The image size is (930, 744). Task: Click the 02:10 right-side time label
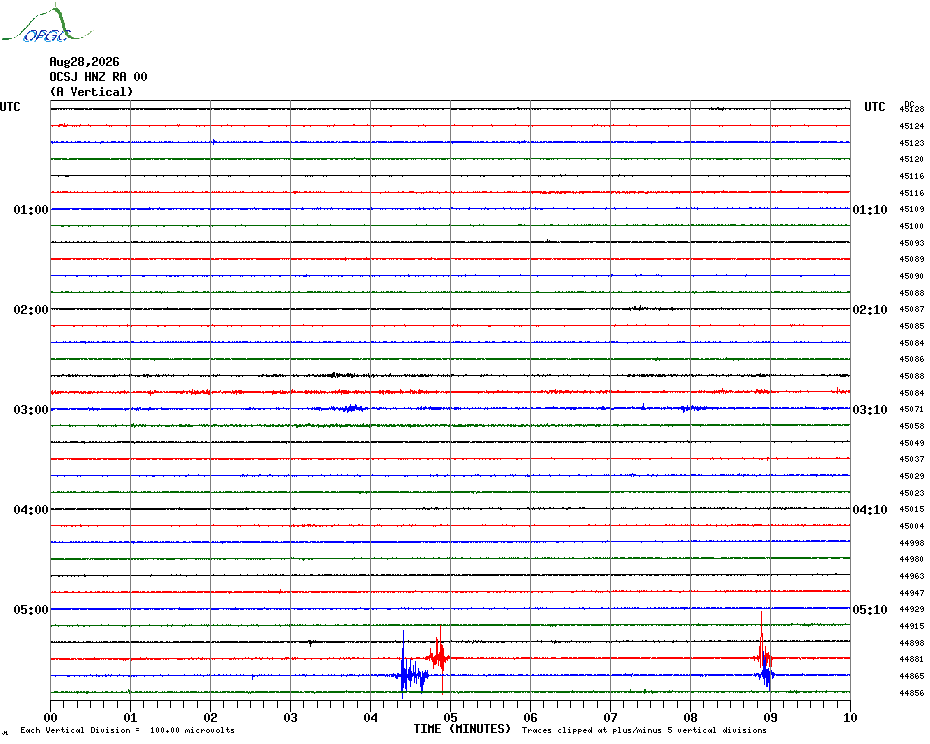[870, 310]
